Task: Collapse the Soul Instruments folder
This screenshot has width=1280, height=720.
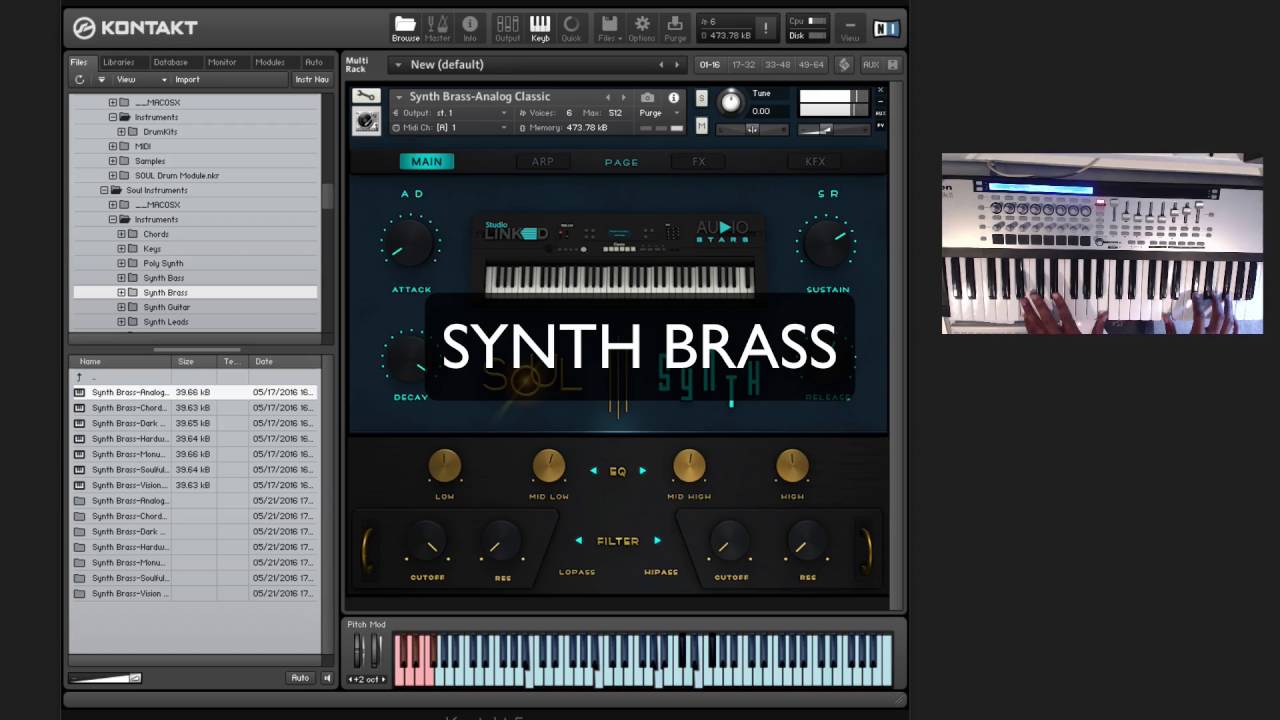Action: pyautogui.click(x=104, y=190)
